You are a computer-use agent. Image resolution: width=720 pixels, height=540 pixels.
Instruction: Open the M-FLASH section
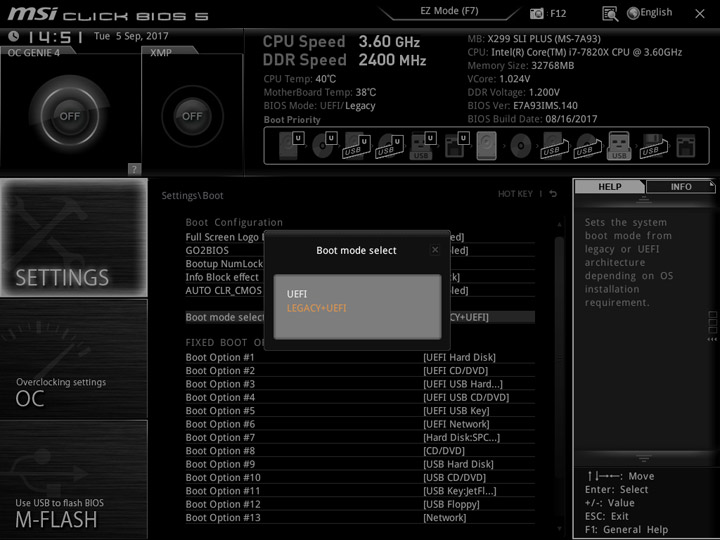[73, 479]
